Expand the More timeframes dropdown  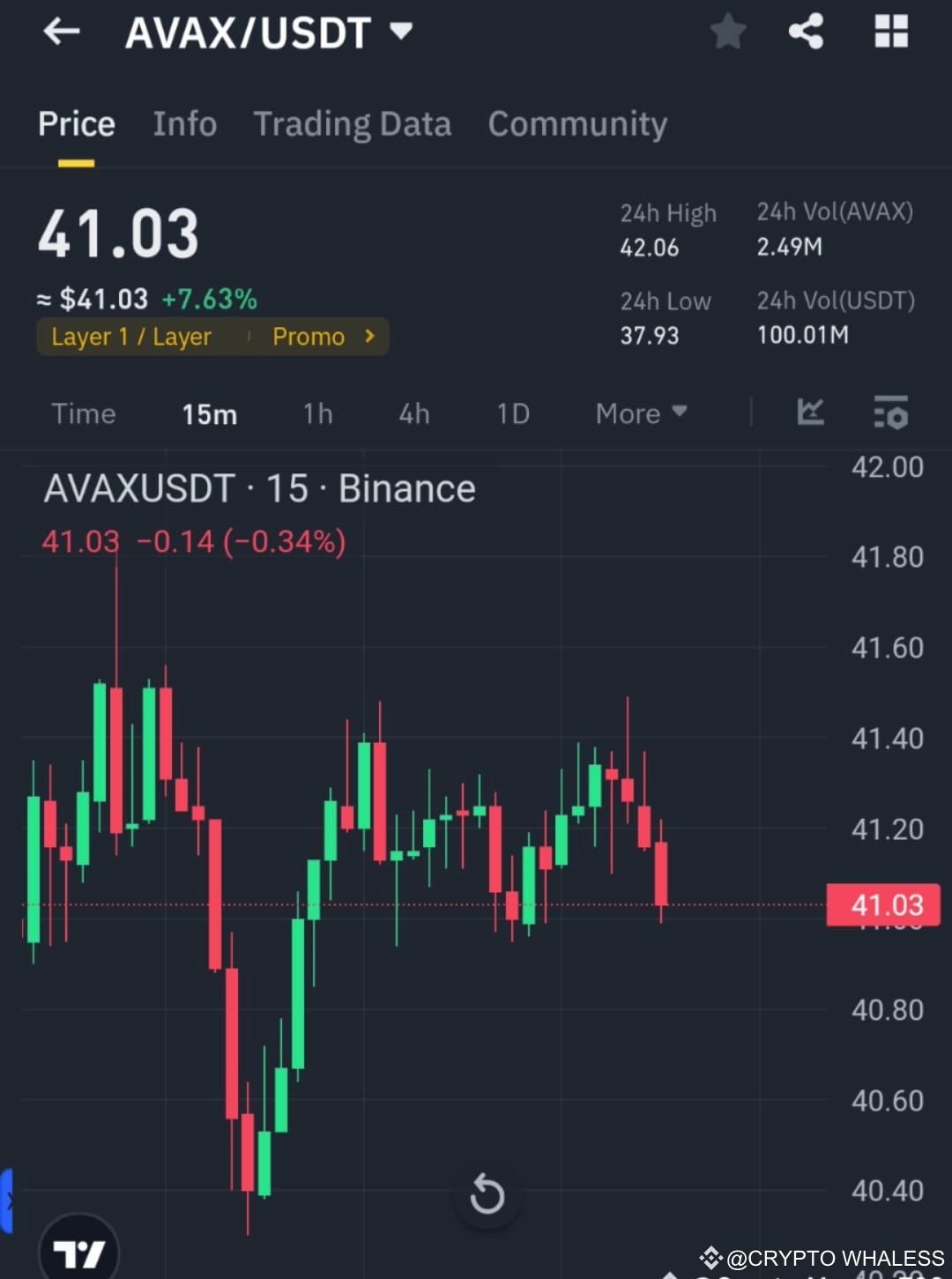point(641,413)
